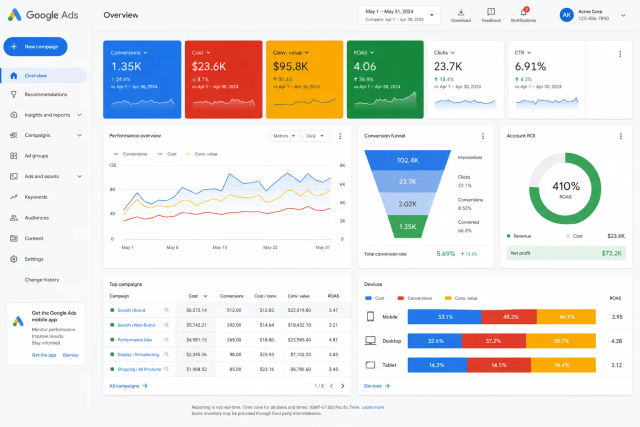This screenshot has width=640, height=427.
Task: Open Recommendations lightbulb icon
Action: 13,94
